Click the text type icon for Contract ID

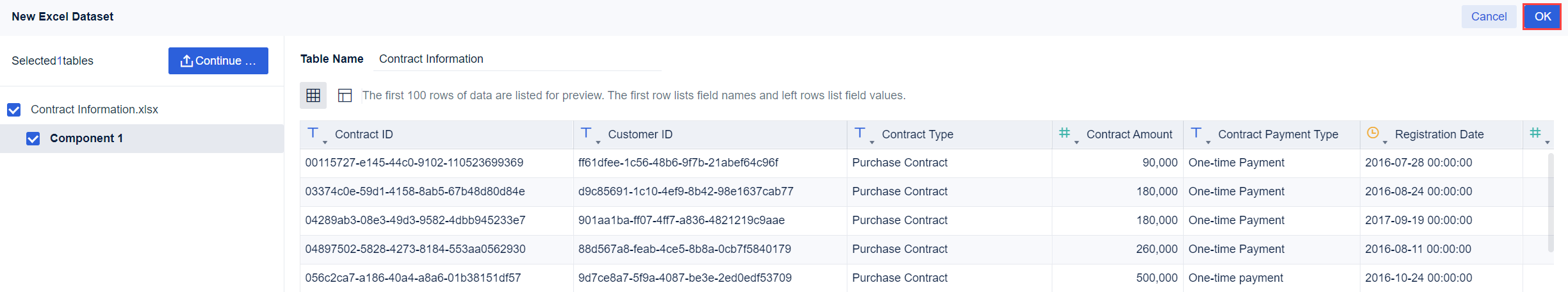click(x=313, y=133)
